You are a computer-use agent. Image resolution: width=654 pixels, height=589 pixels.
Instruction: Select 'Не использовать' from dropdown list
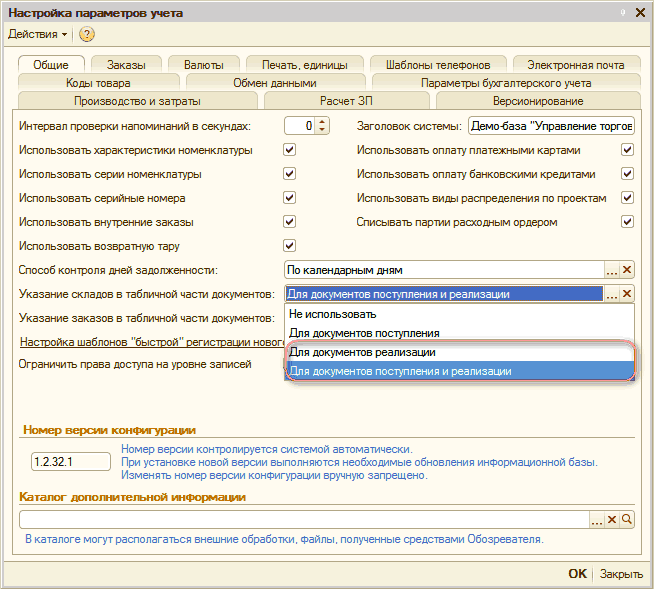click(x=459, y=314)
